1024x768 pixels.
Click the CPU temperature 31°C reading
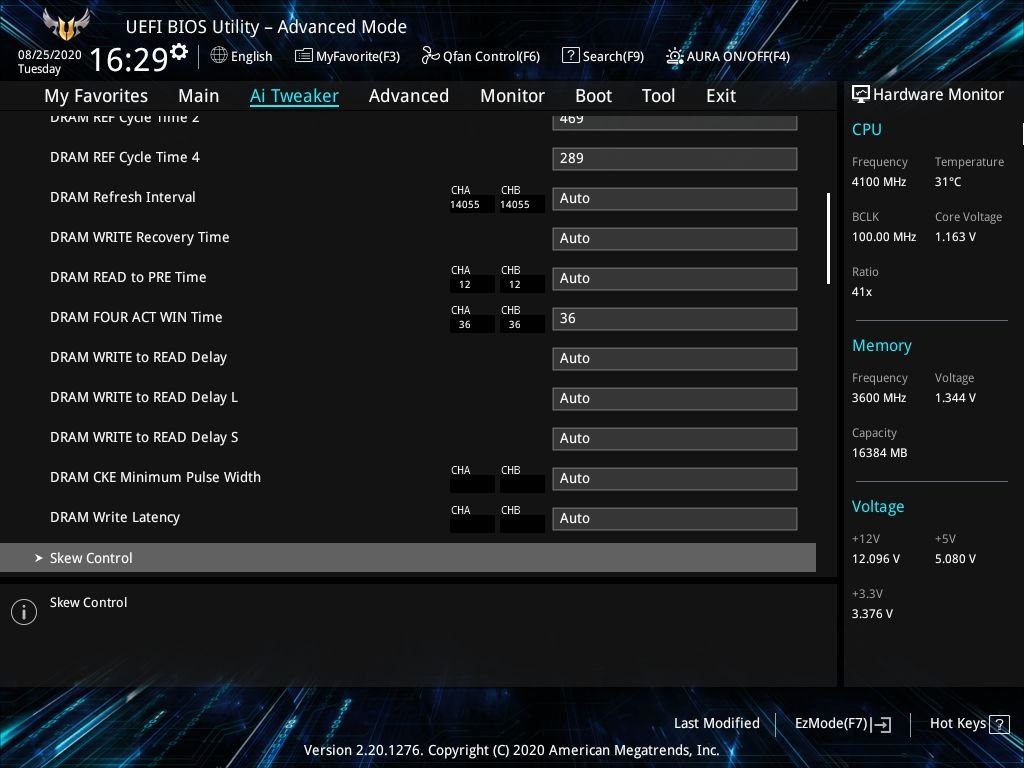tap(948, 182)
